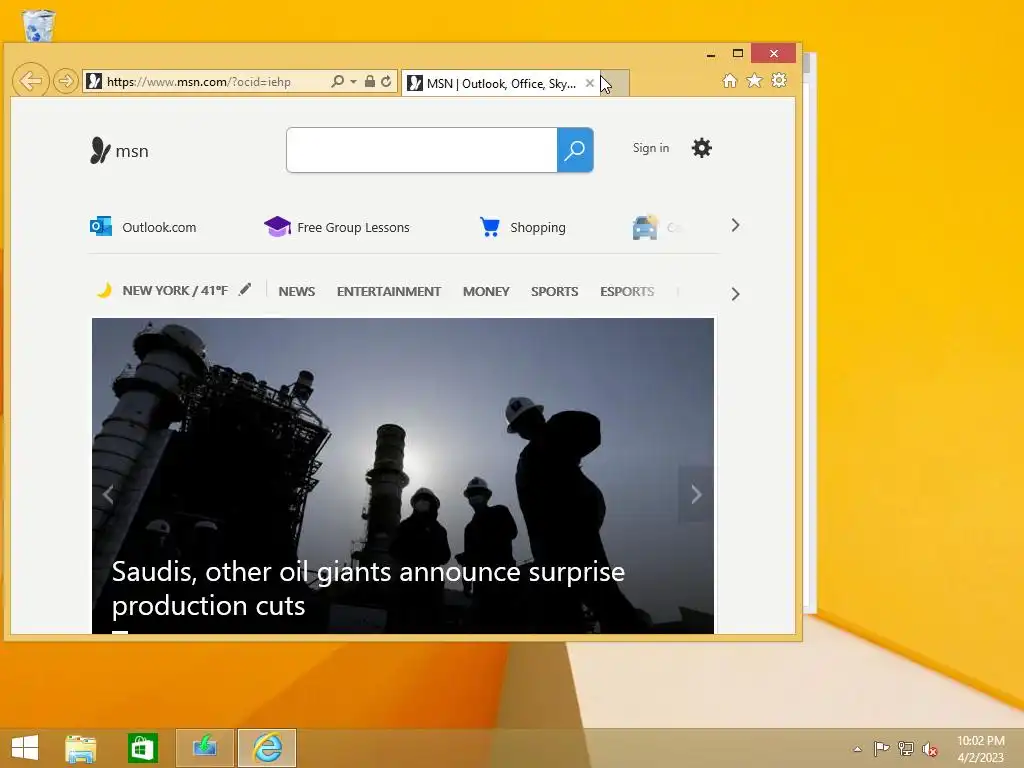Open the clock showing 10:02 PM

pyautogui.click(x=980, y=749)
